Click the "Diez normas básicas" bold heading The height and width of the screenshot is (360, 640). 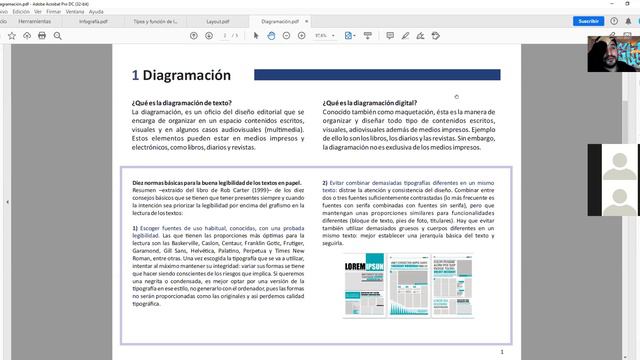tap(217, 183)
